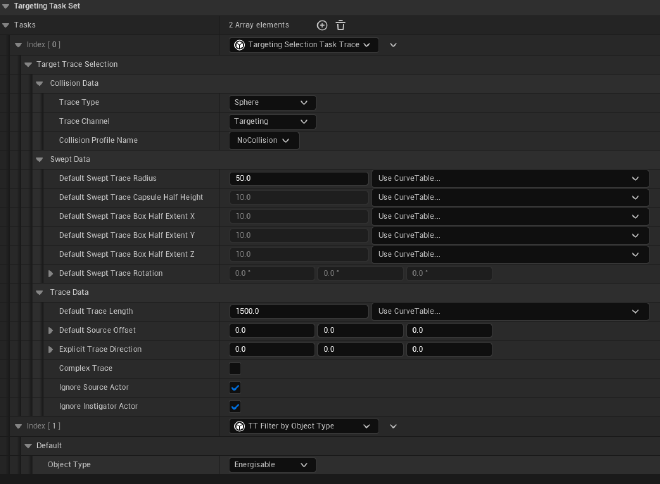Viewport: 660px width, 484px height.
Task: Click Swept Trace Rotation first angle field
Action: click(272, 274)
